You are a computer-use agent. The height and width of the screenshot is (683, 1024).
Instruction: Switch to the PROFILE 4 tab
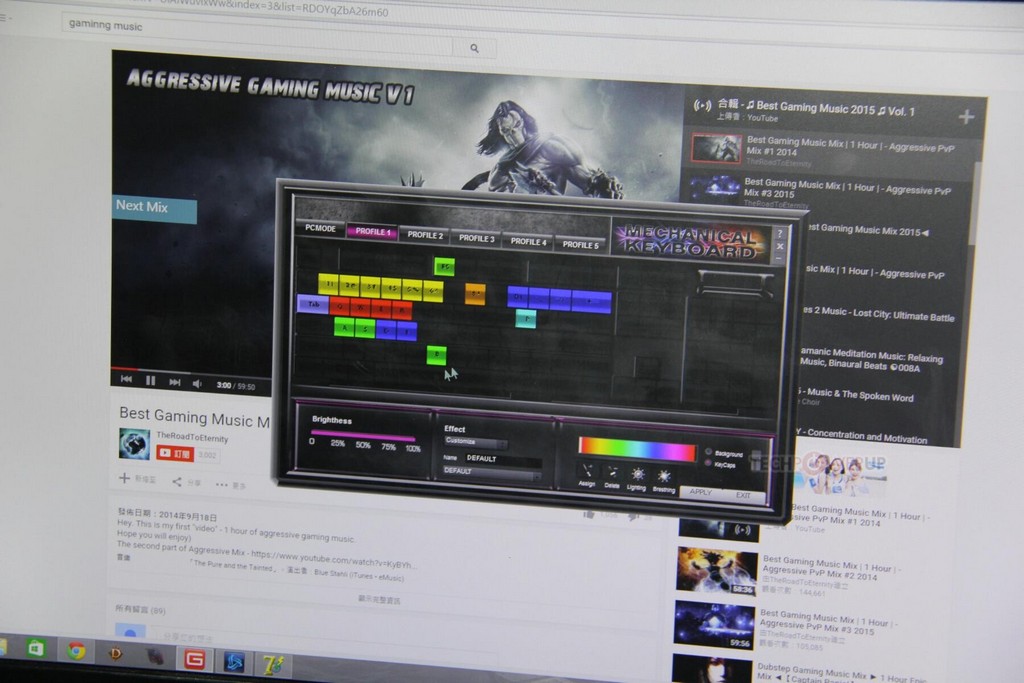click(x=528, y=242)
